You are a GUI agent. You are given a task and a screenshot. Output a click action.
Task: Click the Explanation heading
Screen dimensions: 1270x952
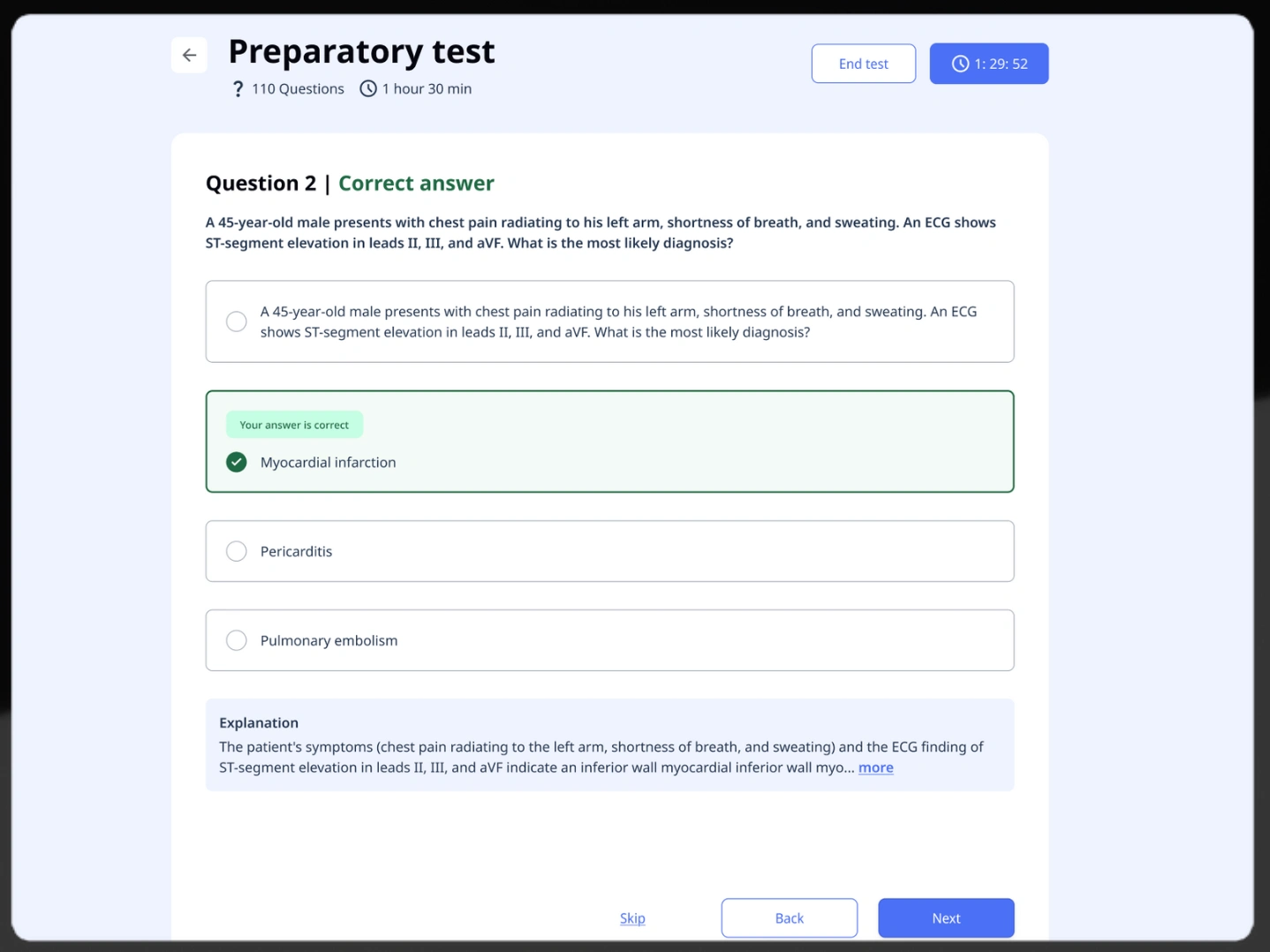[x=259, y=722]
